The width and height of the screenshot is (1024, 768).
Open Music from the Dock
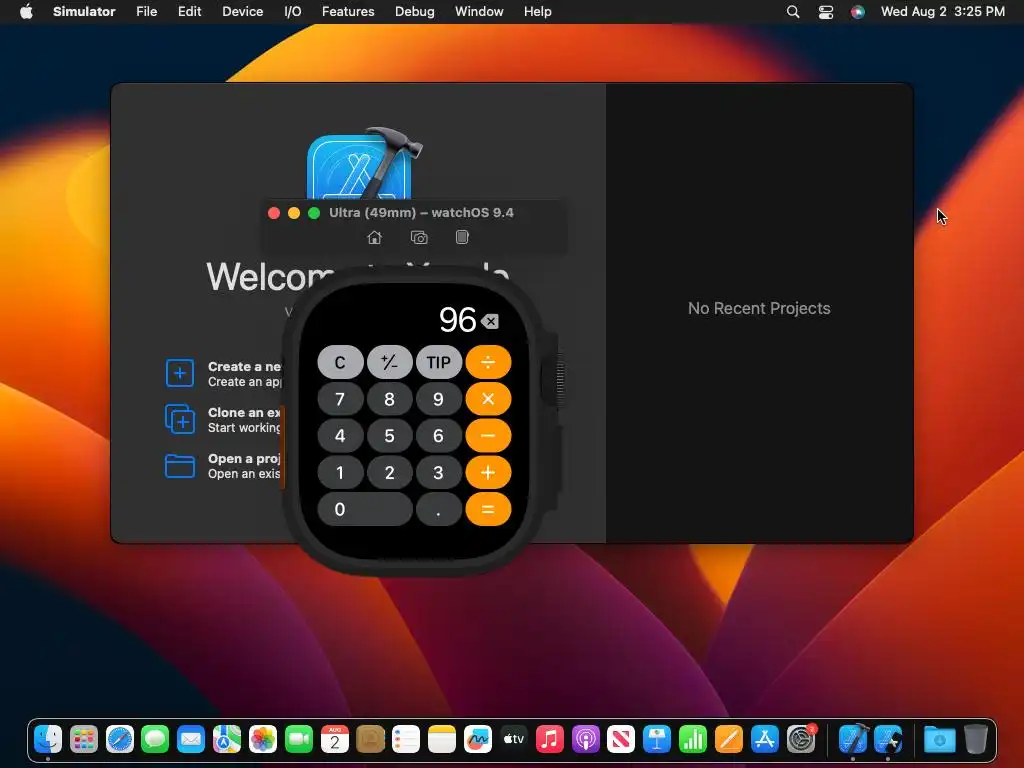550,739
